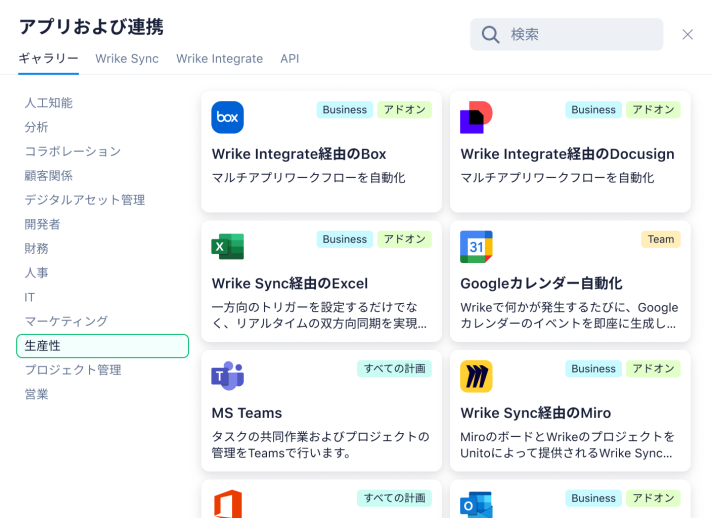Click Miro card description text

(567, 445)
